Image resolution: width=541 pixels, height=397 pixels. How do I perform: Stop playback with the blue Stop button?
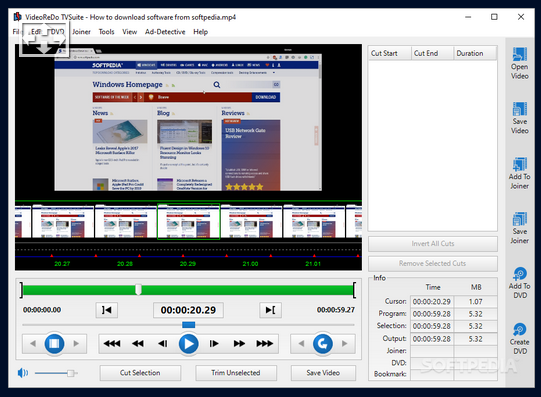click(x=54, y=344)
